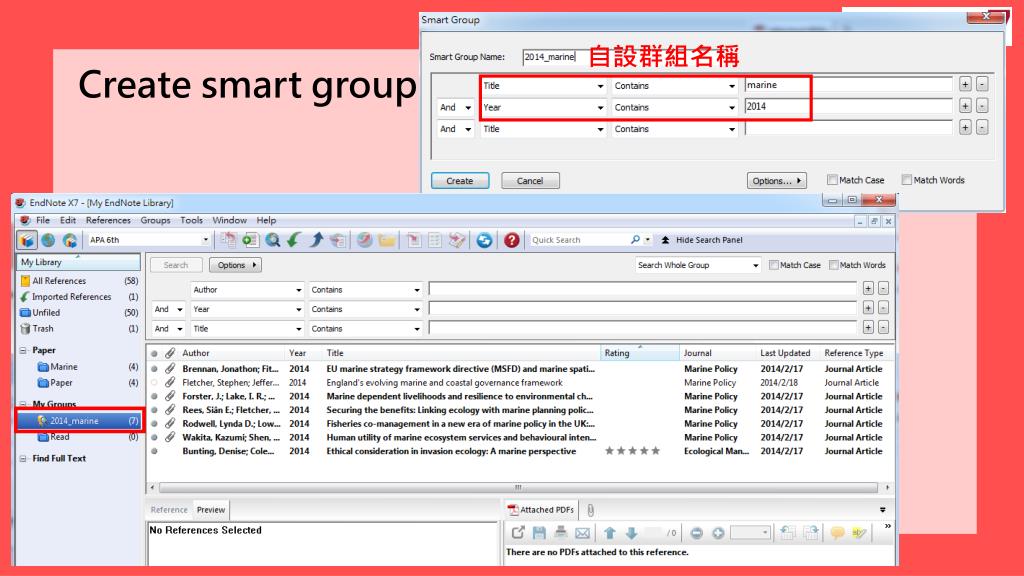Open the And operator dropdown beside Year in dialog
The image size is (1024, 576).
468,108
